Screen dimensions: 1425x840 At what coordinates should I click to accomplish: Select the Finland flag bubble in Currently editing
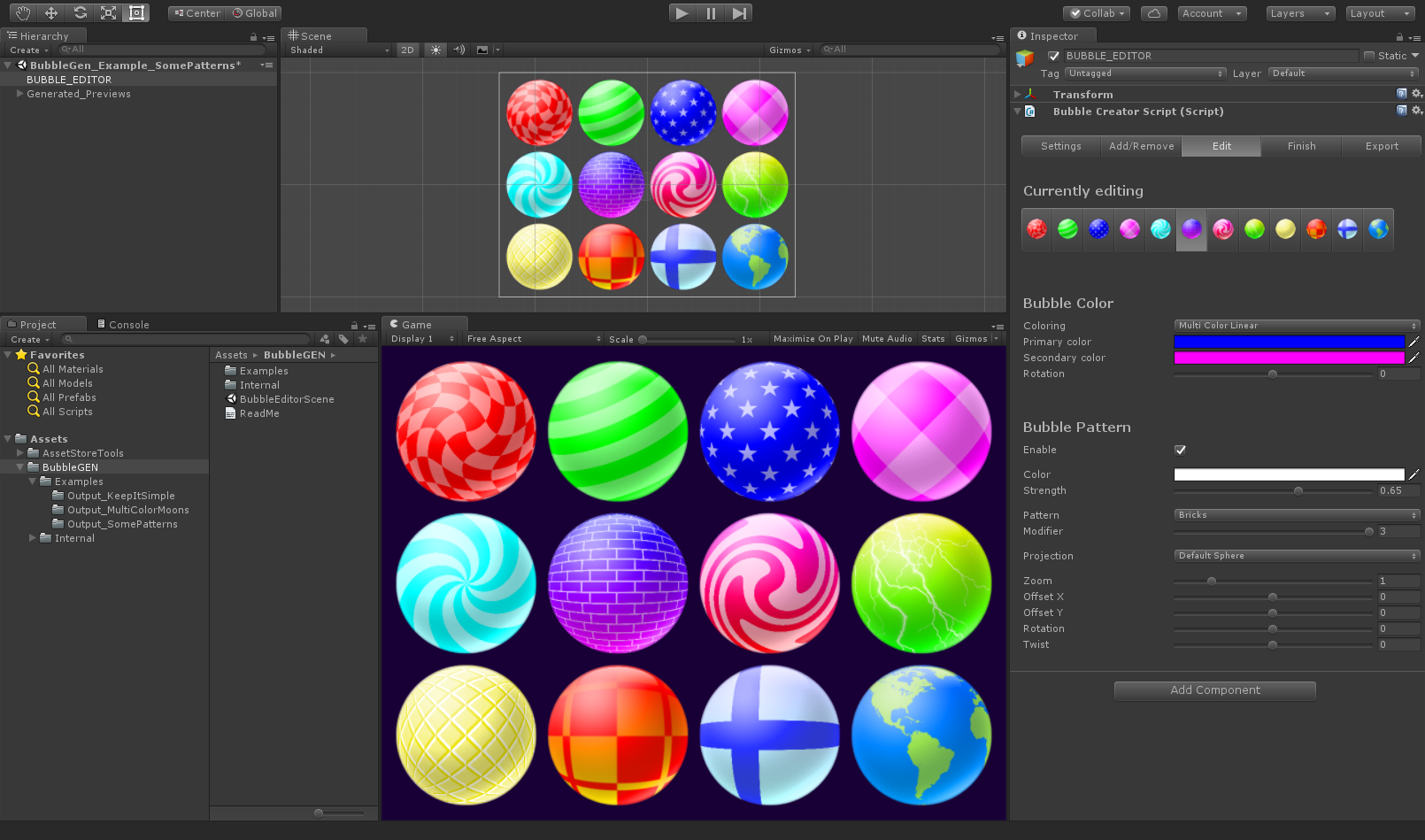(1347, 229)
